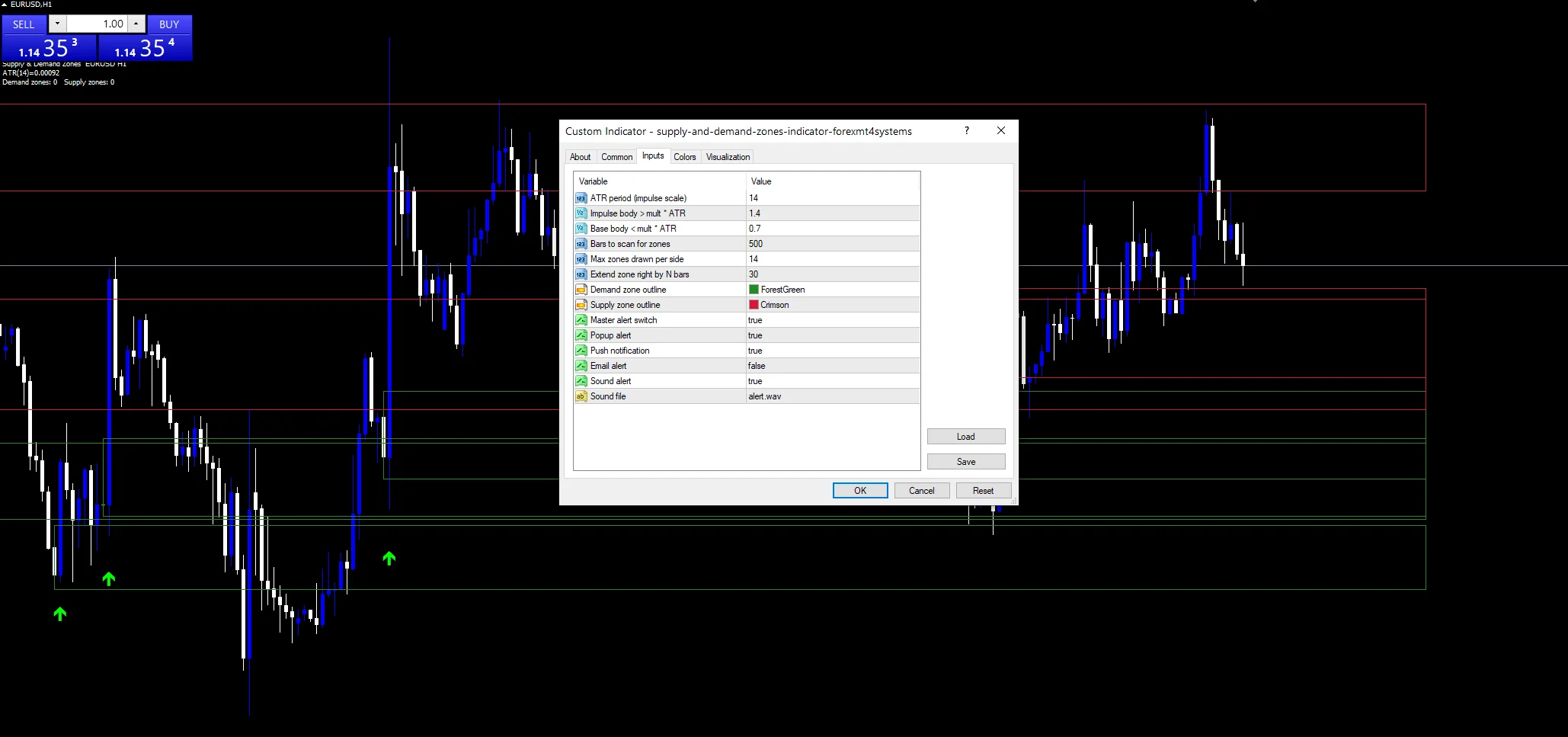This screenshot has width=1568, height=737.
Task: Switch to the About tab
Action: (x=580, y=157)
